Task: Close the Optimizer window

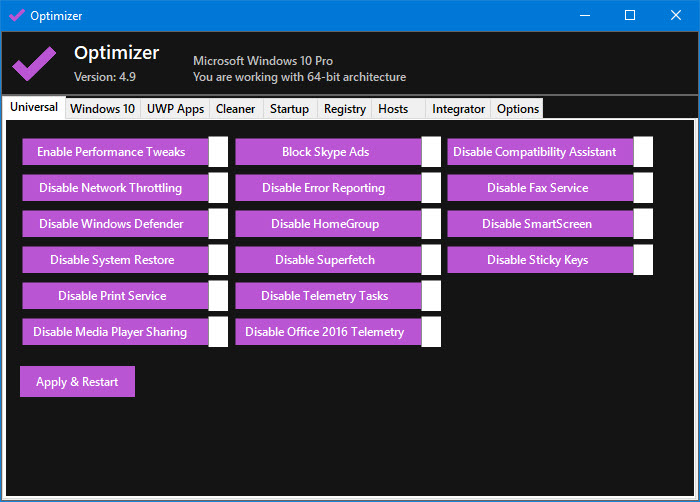Action: click(x=676, y=15)
